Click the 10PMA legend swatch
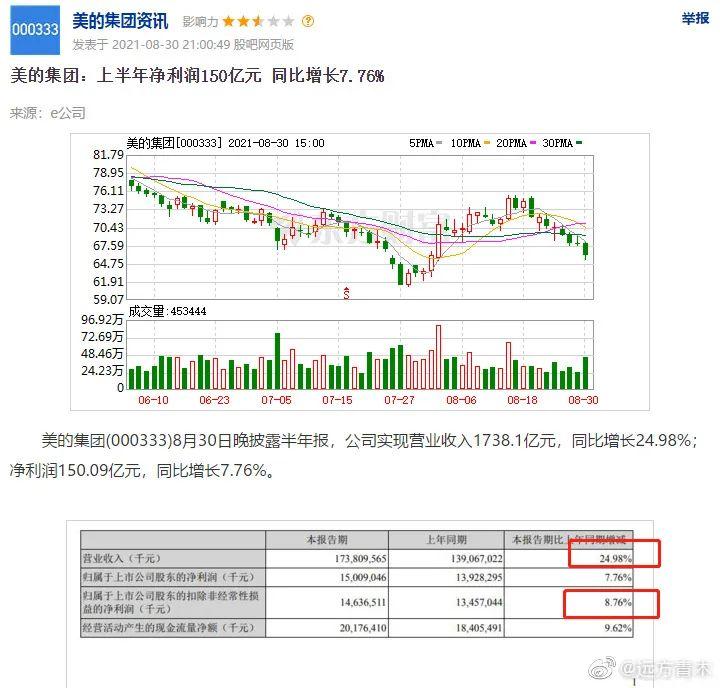 point(487,143)
